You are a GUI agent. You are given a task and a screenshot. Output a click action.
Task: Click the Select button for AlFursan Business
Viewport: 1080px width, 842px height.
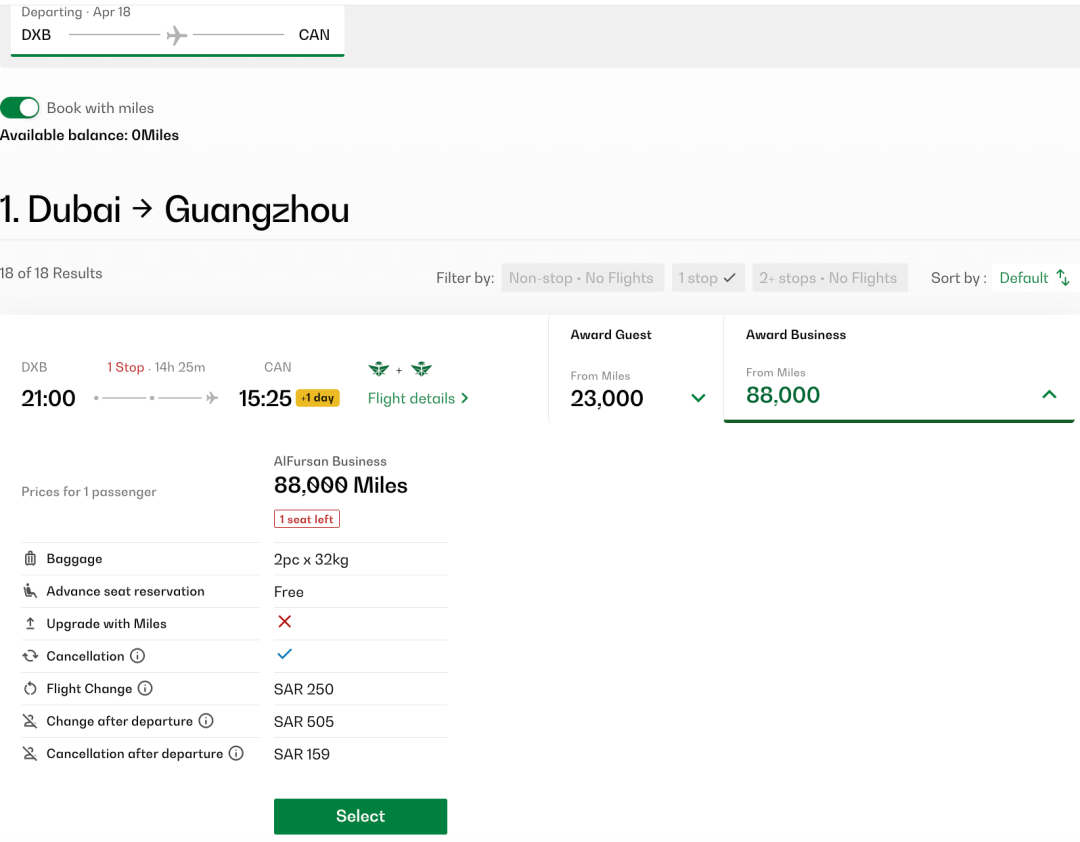pos(360,816)
